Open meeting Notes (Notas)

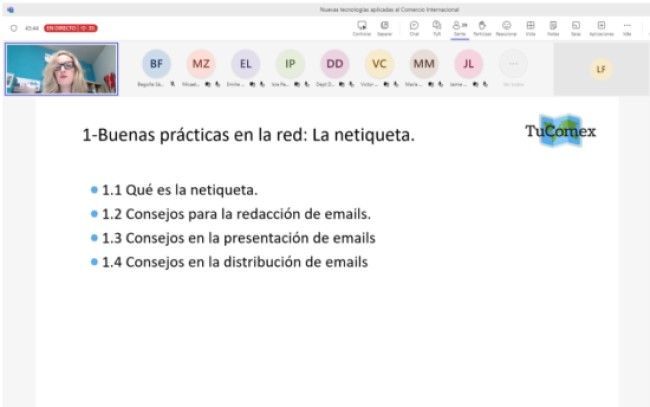(x=553, y=25)
